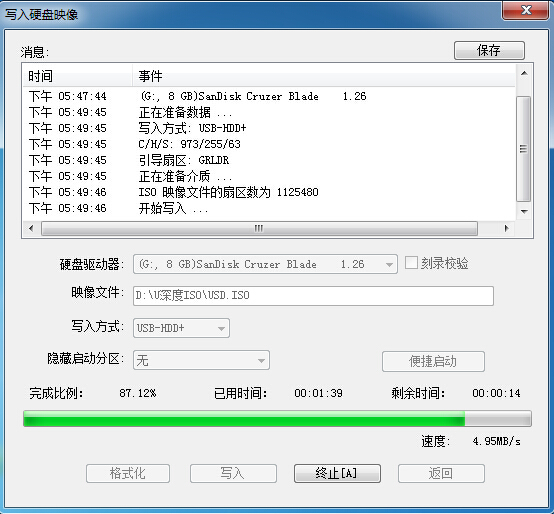Expand the 隐藏启动分区 dropdown

point(201,360)
